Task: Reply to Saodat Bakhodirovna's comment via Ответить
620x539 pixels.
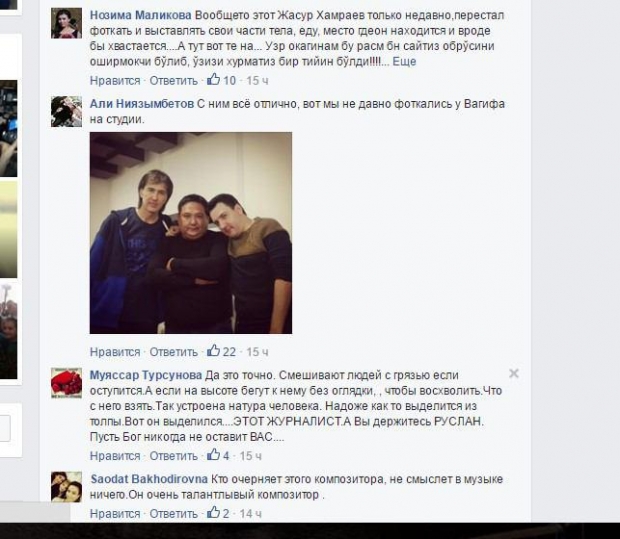Action: pyautogui.click(x=174, y=514)
